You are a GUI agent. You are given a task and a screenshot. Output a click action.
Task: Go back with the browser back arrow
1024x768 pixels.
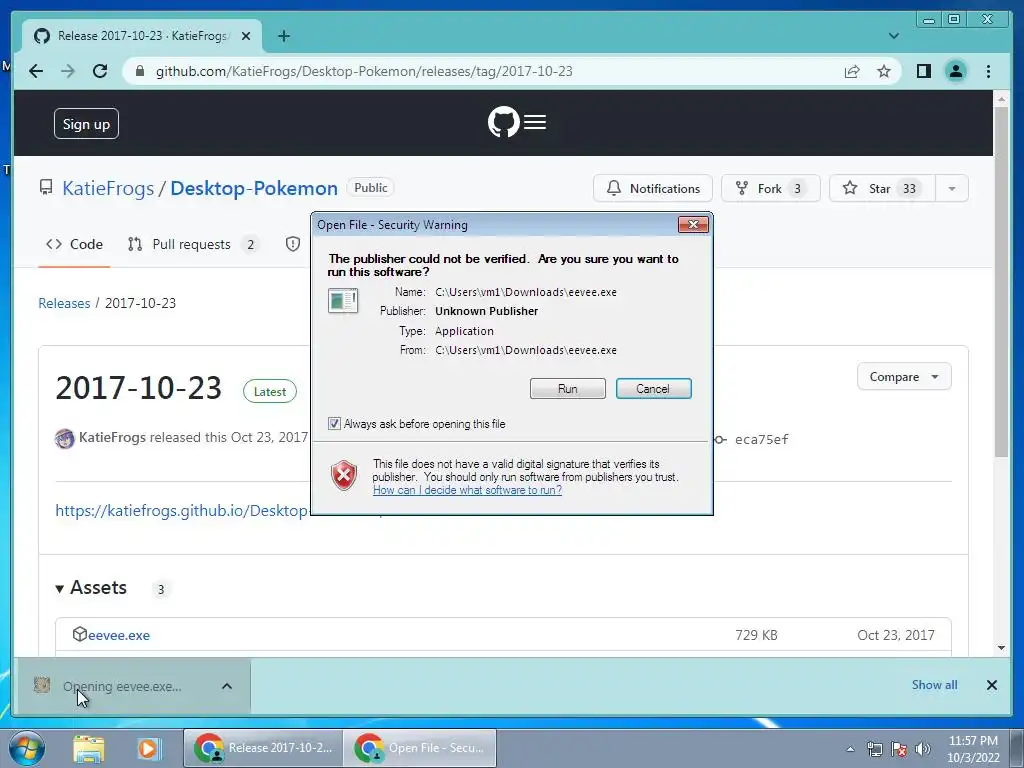pos(36,71)
